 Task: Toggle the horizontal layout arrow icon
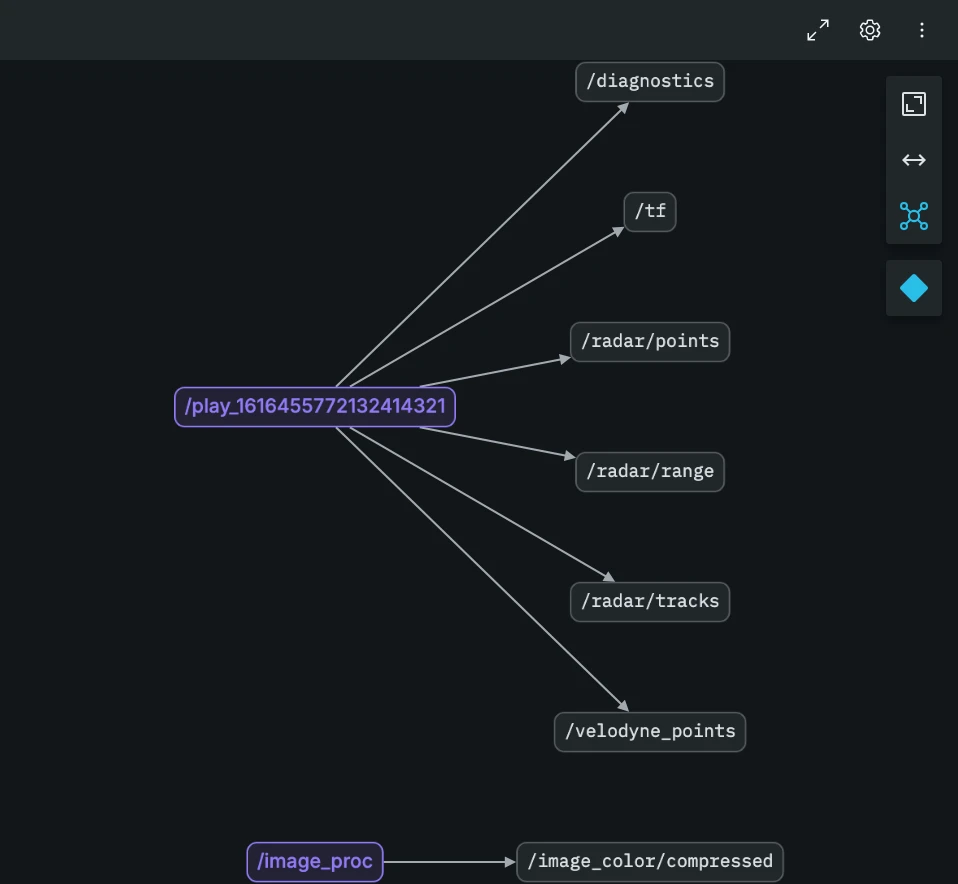click(x=913, y=160)
